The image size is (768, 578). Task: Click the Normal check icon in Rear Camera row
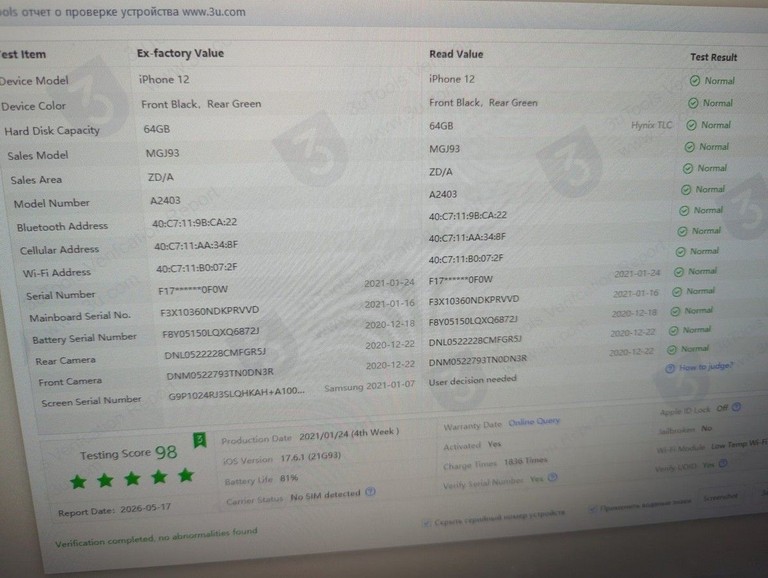[673, 331]
